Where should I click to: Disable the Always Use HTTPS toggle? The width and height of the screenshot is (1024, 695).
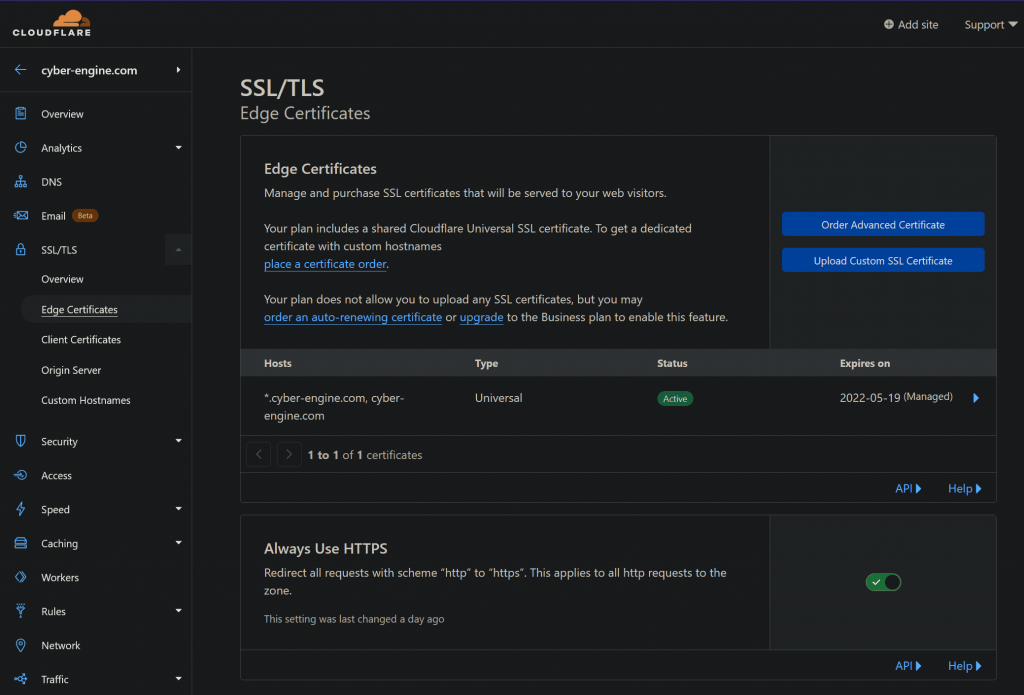click(883, 582)
